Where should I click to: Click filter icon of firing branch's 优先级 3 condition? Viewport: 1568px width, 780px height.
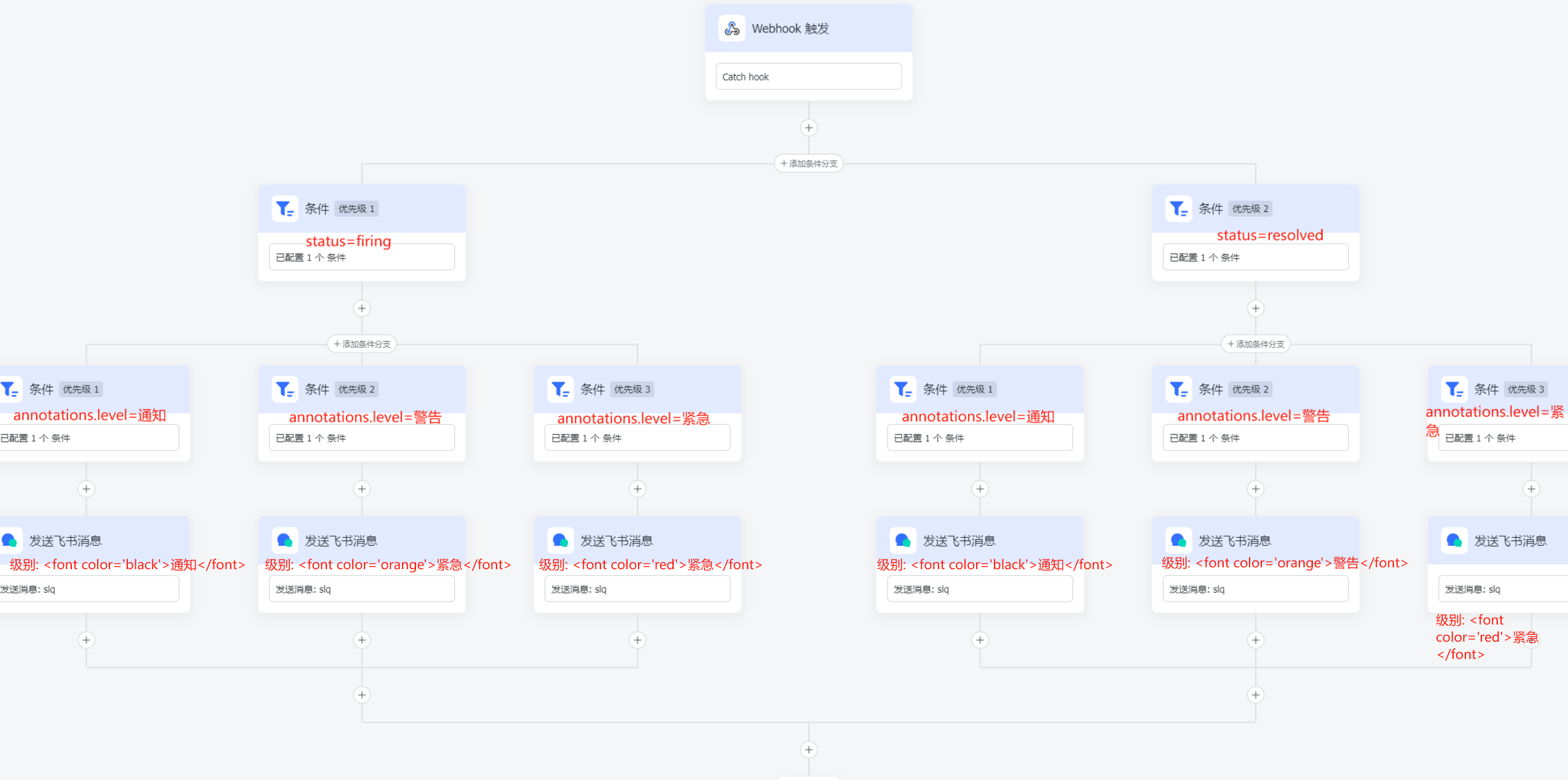pos(560,389)
